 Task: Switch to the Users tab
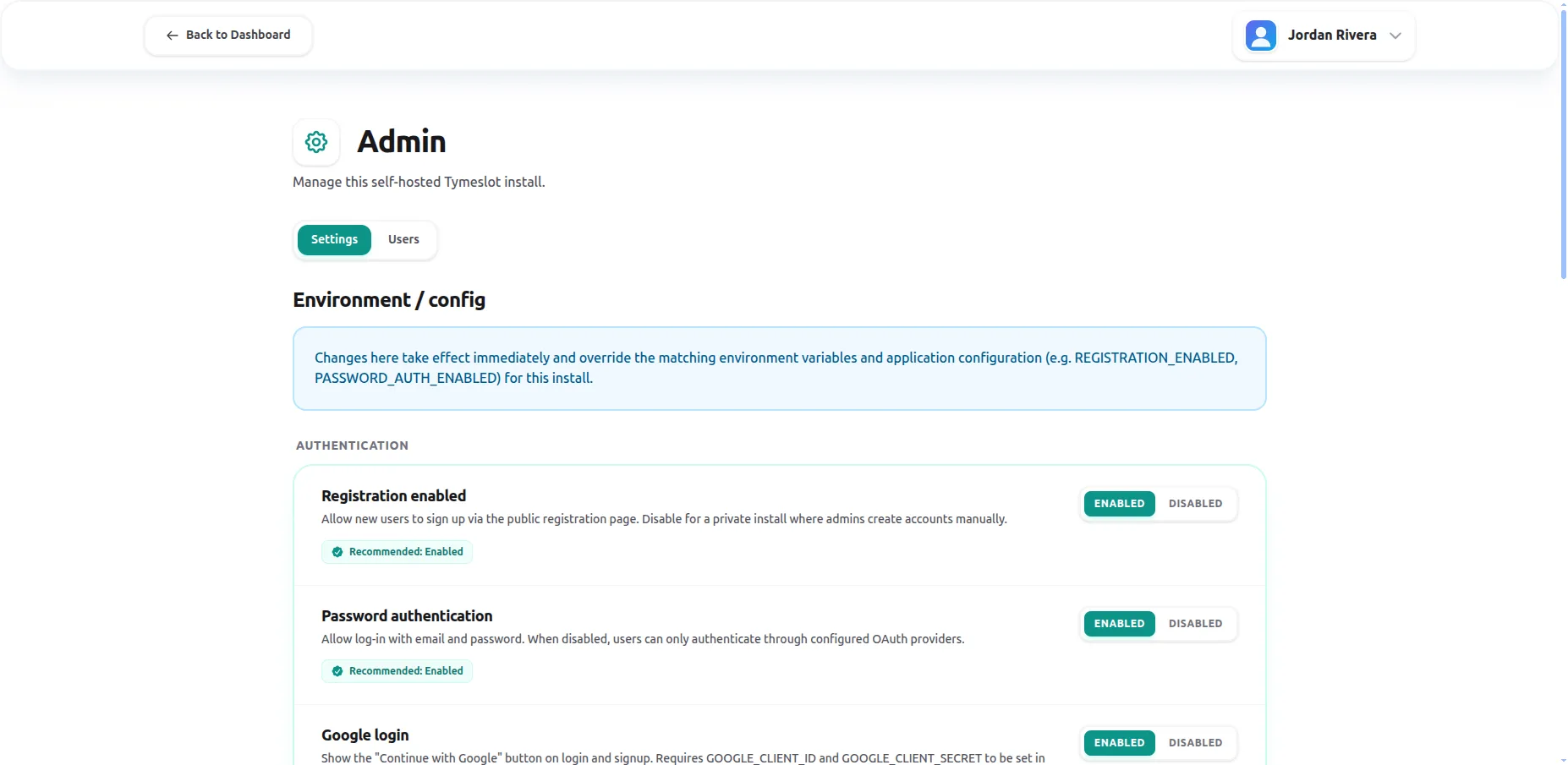pyautogui.click(x=403, y=240)
